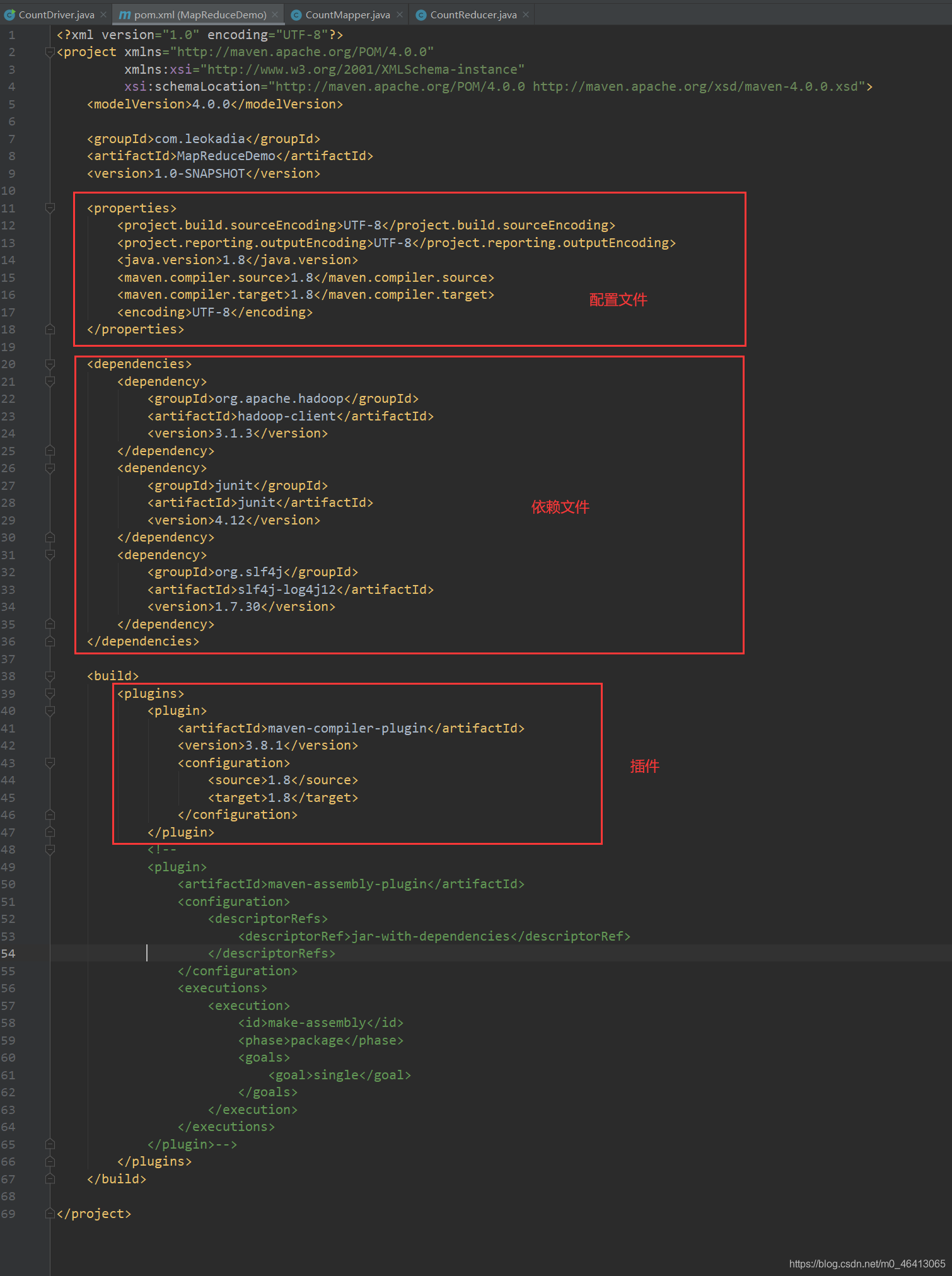Click the modelVersion 4.0.0 line
Image resolution: width=952 pixels, height=1276 pixels.
tap(215, 104)
